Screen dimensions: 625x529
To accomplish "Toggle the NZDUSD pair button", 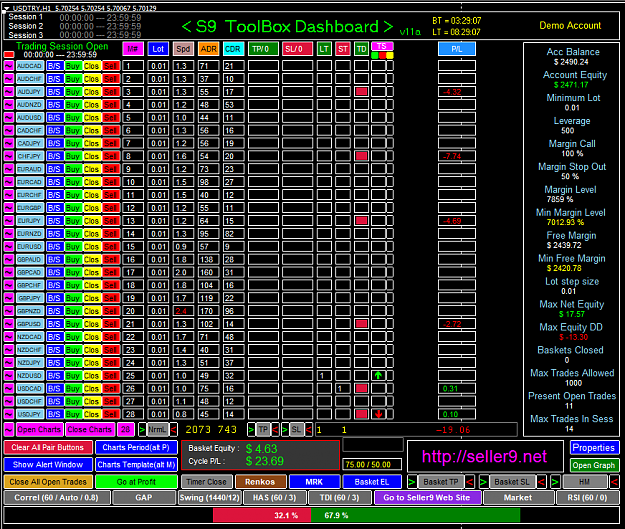I will pyautogui.click(x=30, y=376).
